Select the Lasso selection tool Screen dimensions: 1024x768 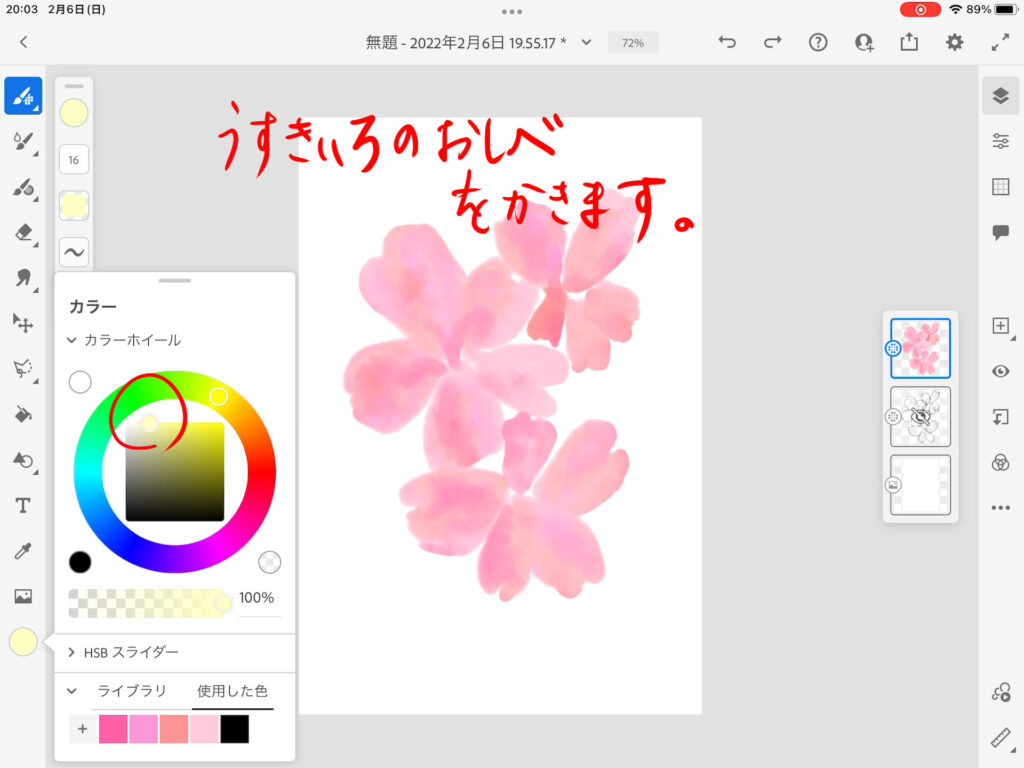pos(23,368)
